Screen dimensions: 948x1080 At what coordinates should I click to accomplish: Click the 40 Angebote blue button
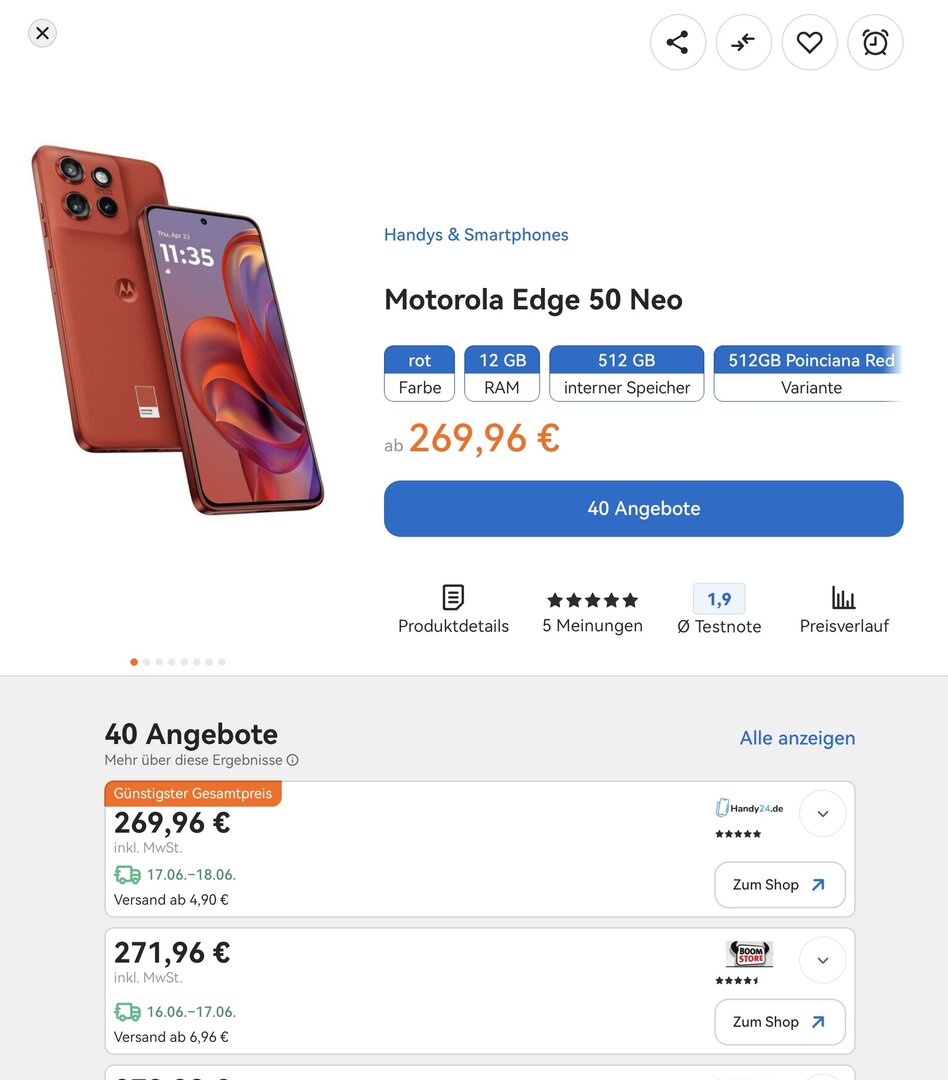pyautogui.click(x=643, y=509)
